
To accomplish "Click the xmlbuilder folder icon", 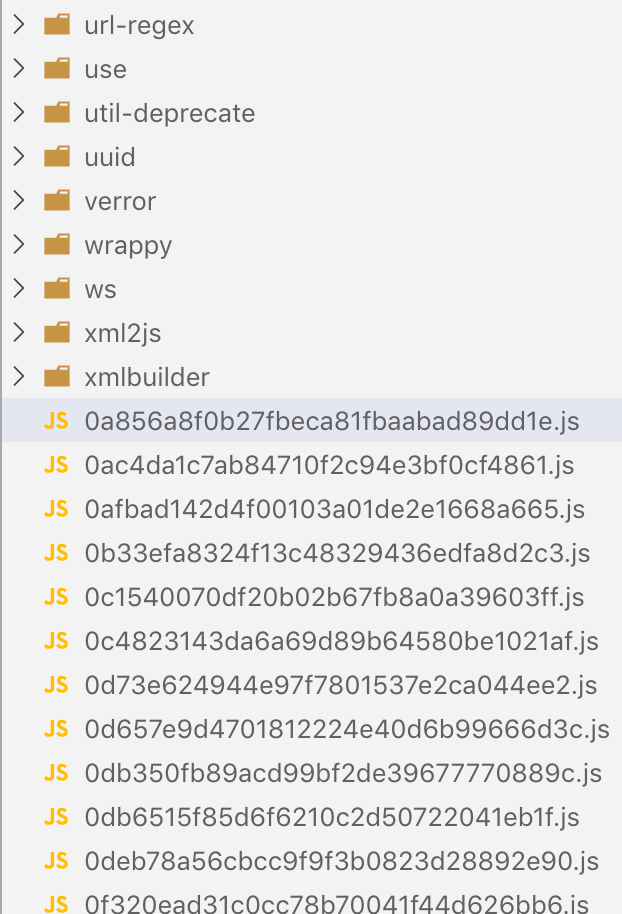I will click(57, 377).
